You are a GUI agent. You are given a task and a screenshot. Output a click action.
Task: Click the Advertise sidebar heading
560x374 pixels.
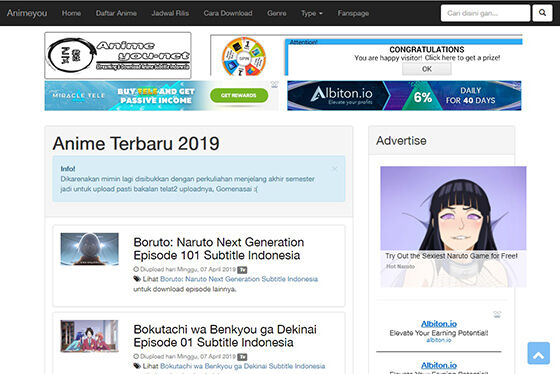coord(401,141)
